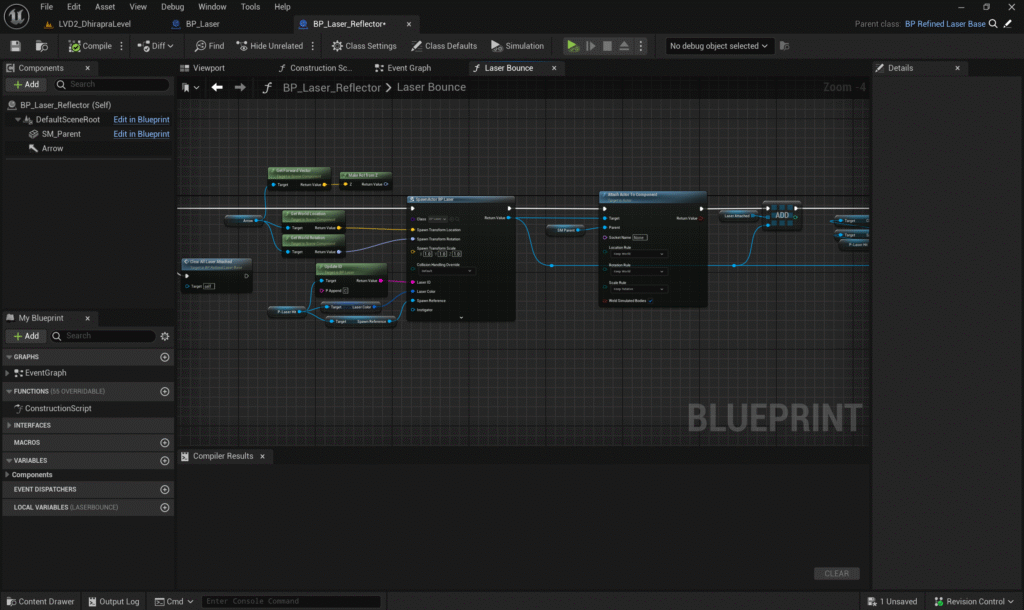Image resolution: width=1024 pixels, height=610 pixels.
Task: Expand the Components variables group
Action: pos(7,475)
